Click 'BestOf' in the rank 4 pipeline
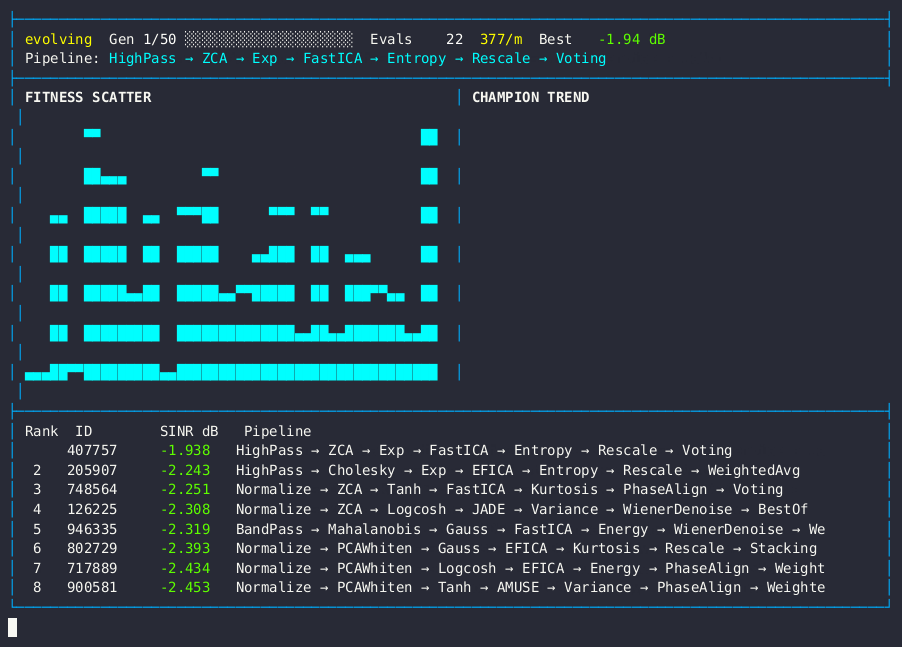This screenshot has height=647, width=902. pos(783,510)
